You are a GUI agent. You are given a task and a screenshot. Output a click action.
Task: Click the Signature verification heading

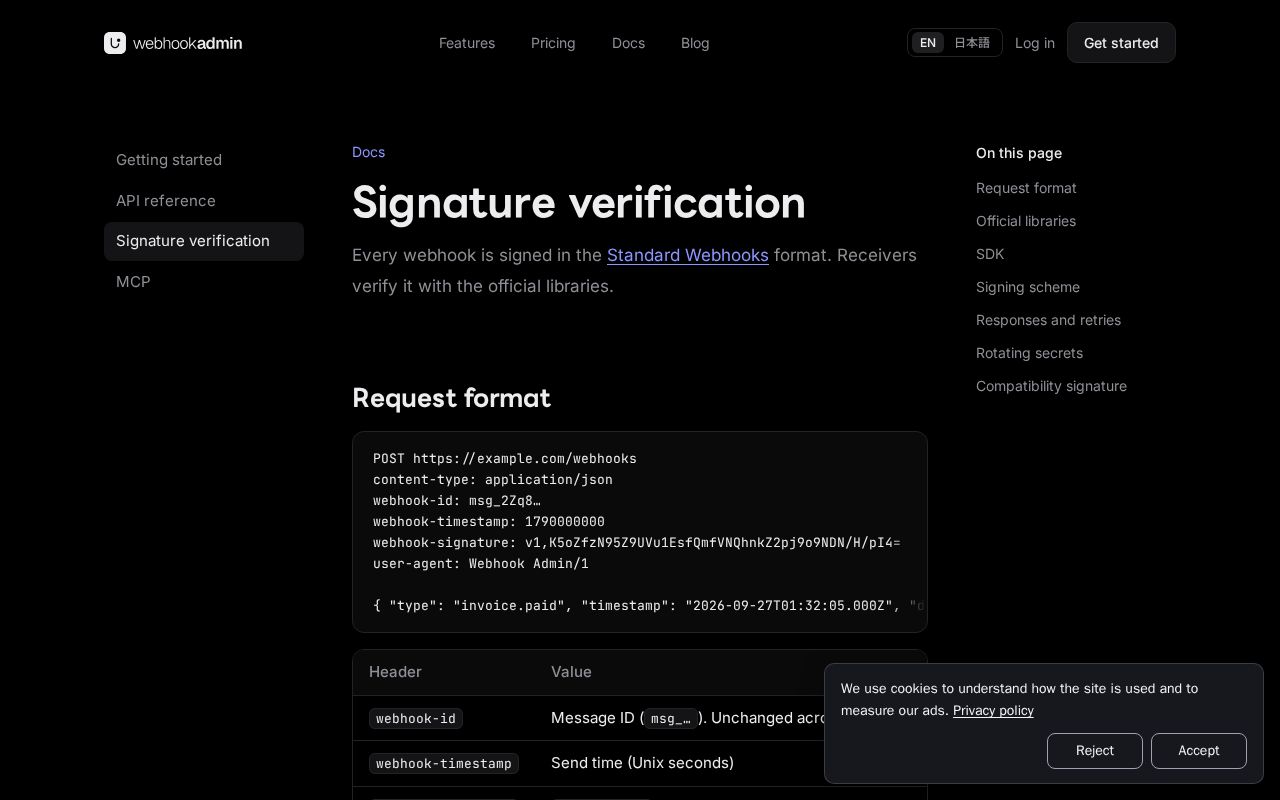tap(579, 203)
